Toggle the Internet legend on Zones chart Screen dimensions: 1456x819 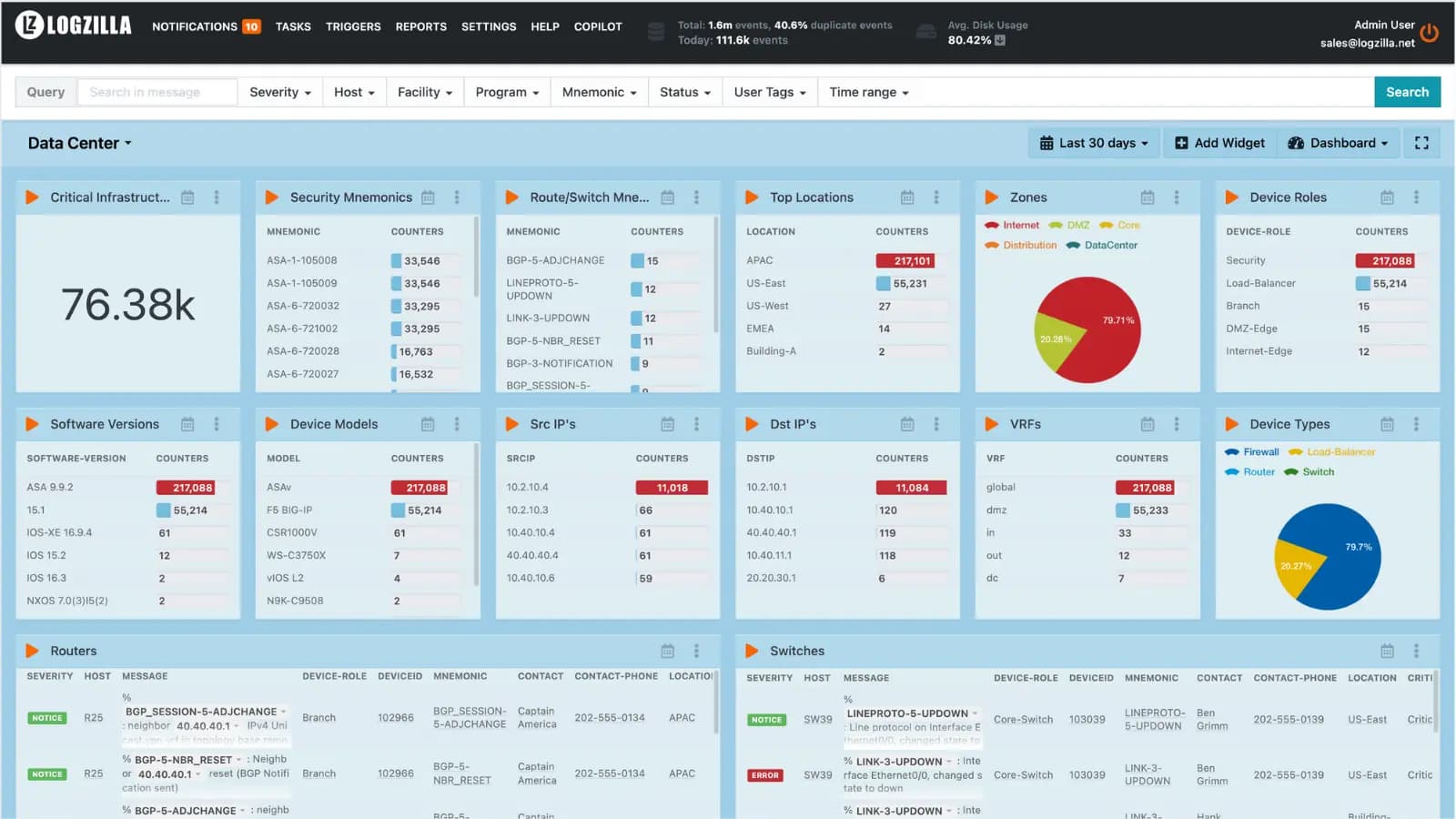pyautogui.click(x=1013, y=225)
